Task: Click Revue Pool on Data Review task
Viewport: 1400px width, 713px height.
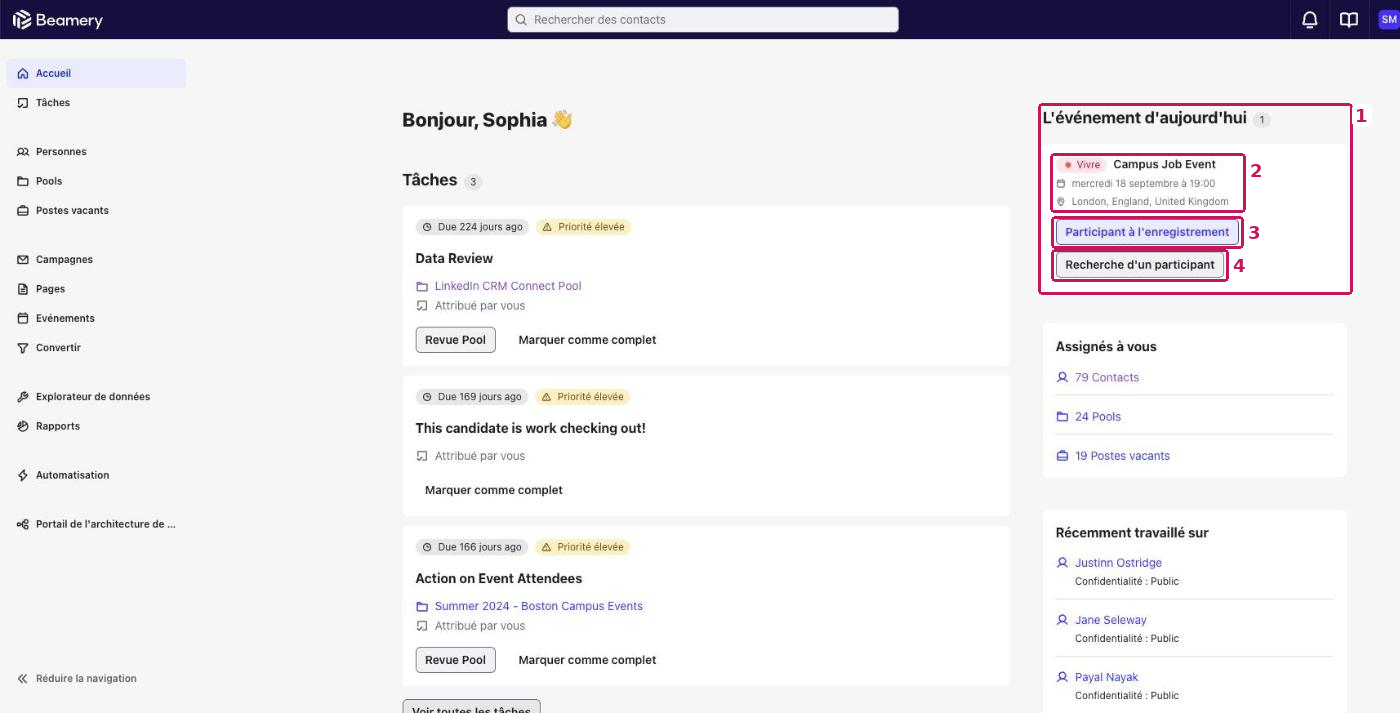Action: pos(455,340)
